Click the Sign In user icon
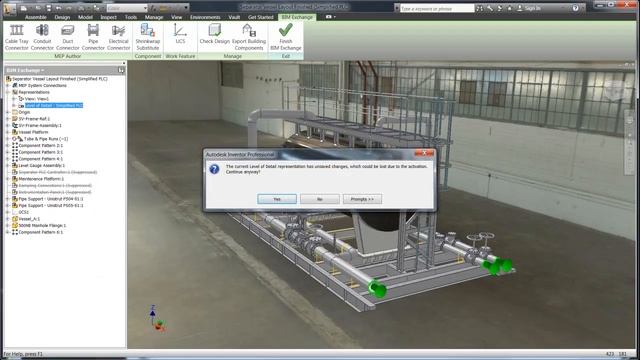 (519, 8)
